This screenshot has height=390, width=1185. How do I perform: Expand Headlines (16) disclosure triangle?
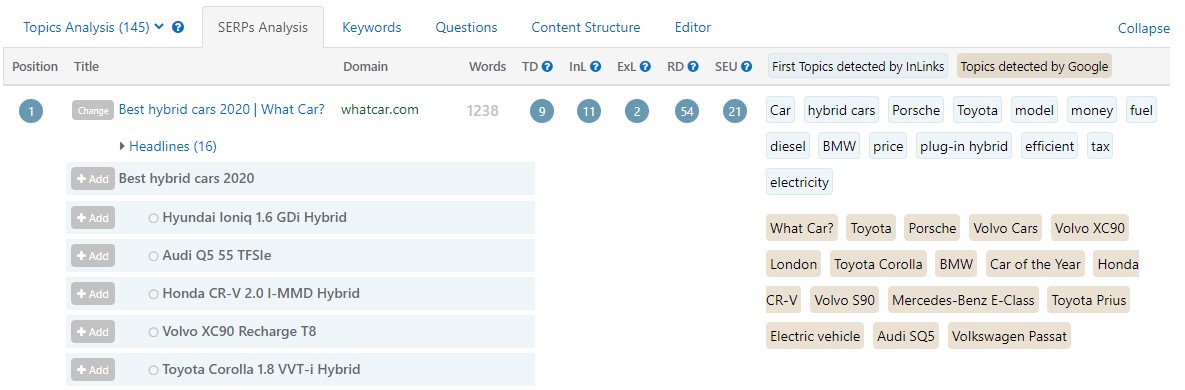[122, 146]
